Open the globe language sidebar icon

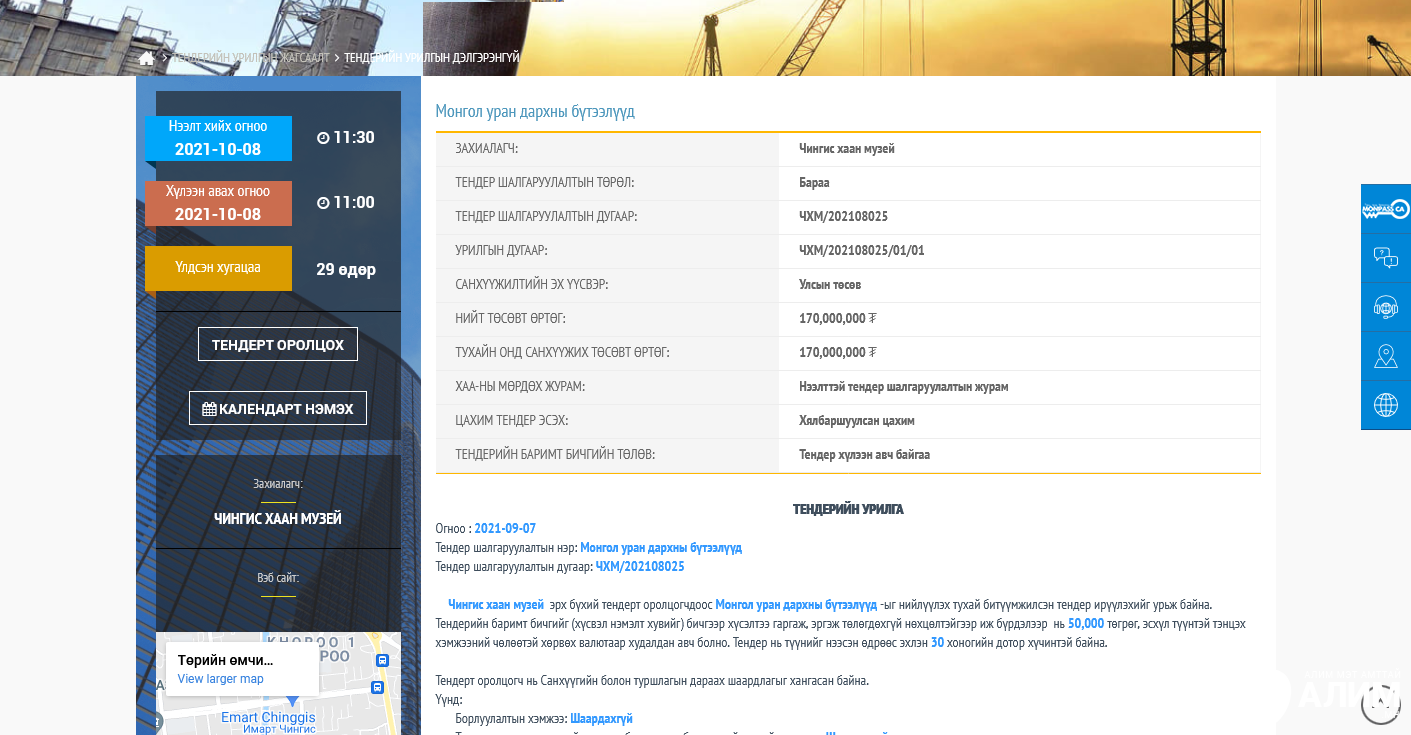[1386, 405]
